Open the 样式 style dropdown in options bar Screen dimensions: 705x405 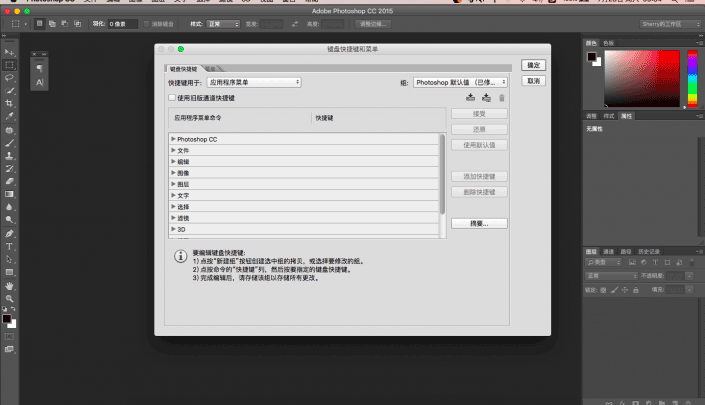point(223,24)
